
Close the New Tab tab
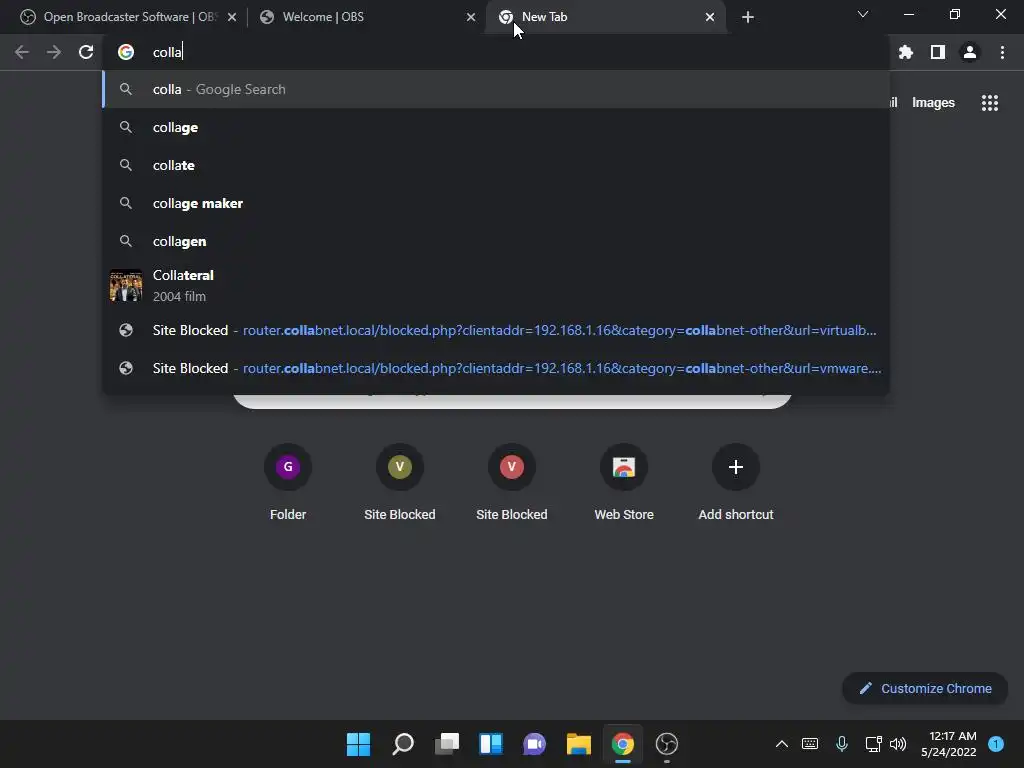(710, 17)
